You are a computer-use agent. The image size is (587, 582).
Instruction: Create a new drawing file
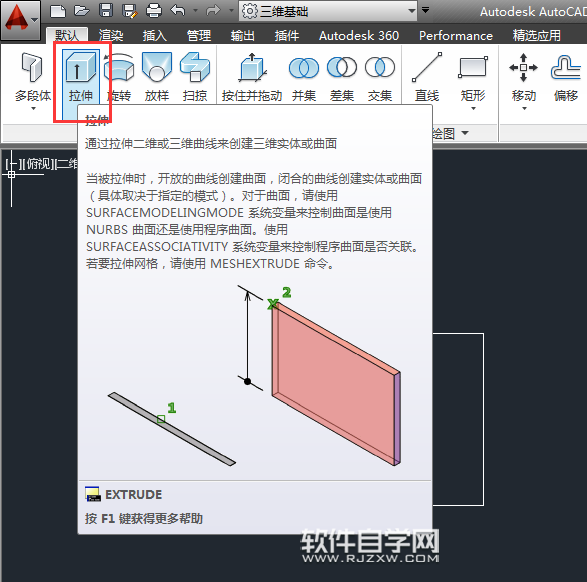58,11
